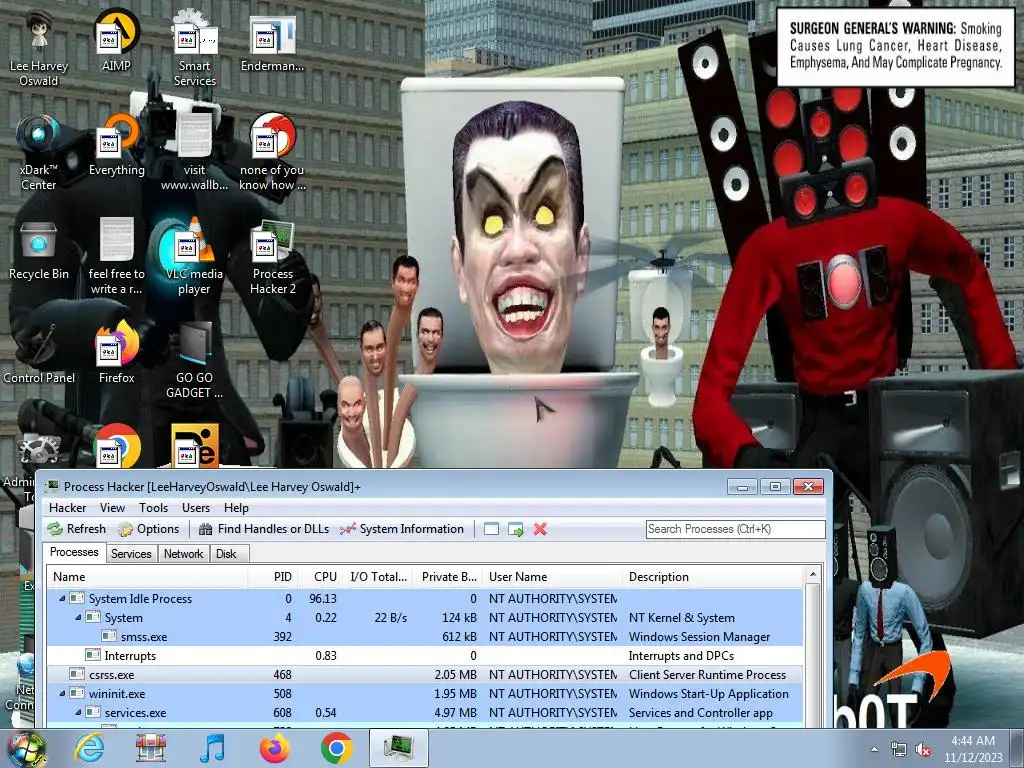
Task: Select the wininit.exe process row
Action: (426, 694)
